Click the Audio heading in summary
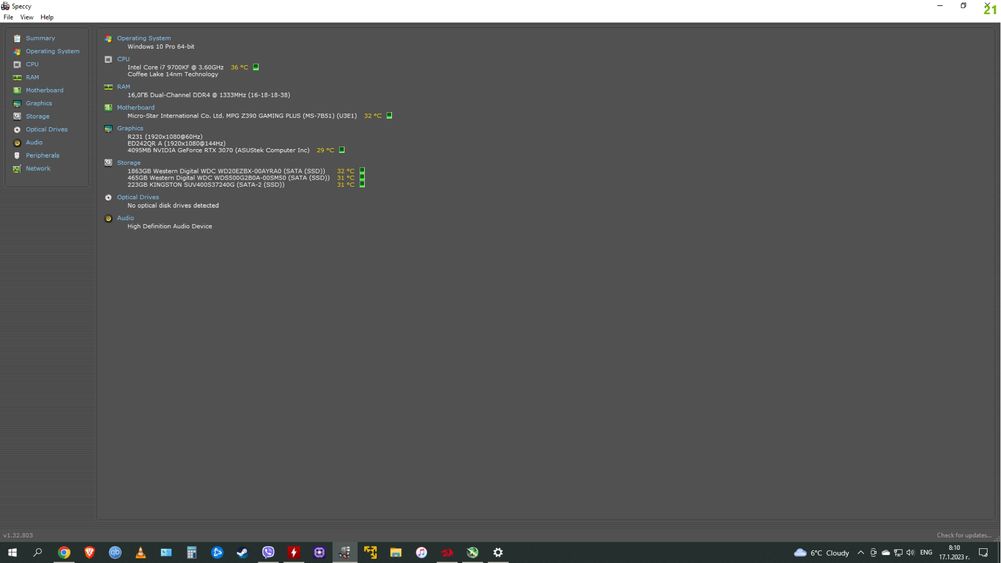This screenshot has height=563, width=1001. 125,218
